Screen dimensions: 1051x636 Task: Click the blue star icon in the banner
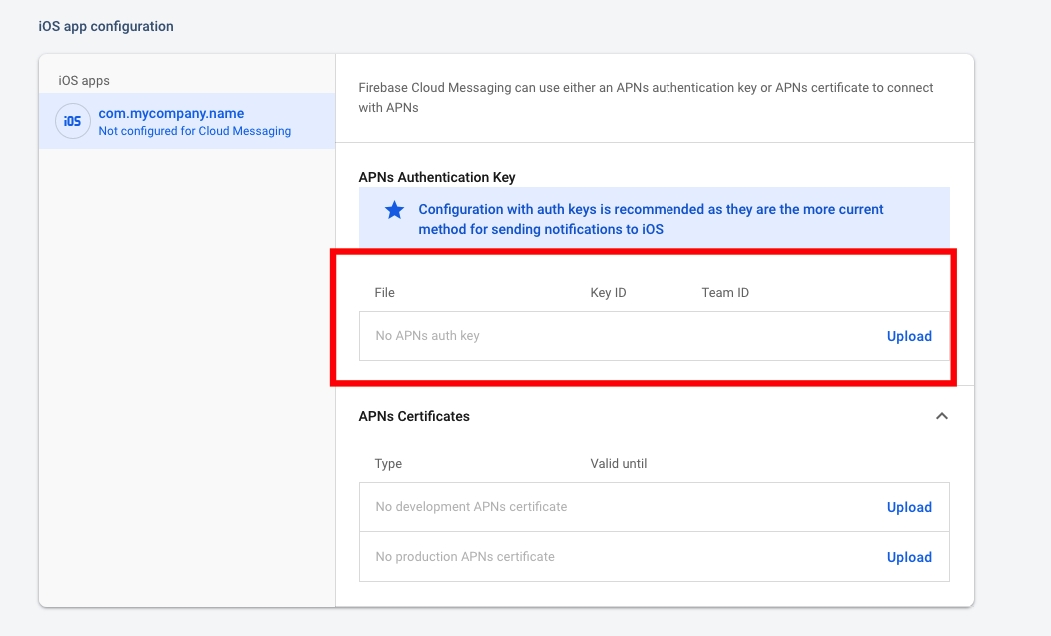coord(394,210)
